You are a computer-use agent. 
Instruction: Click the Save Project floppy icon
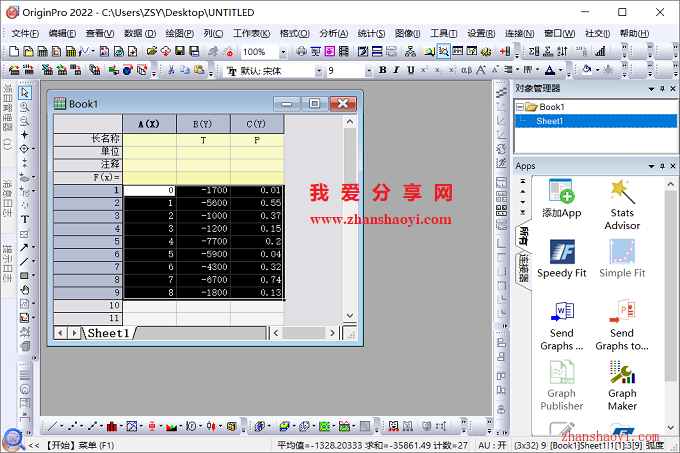(180, 52)
